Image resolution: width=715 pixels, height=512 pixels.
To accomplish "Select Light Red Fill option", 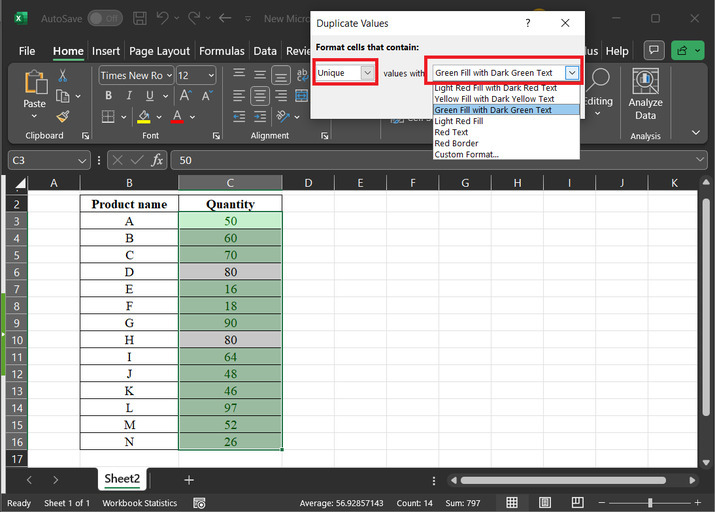I will 458,121.
